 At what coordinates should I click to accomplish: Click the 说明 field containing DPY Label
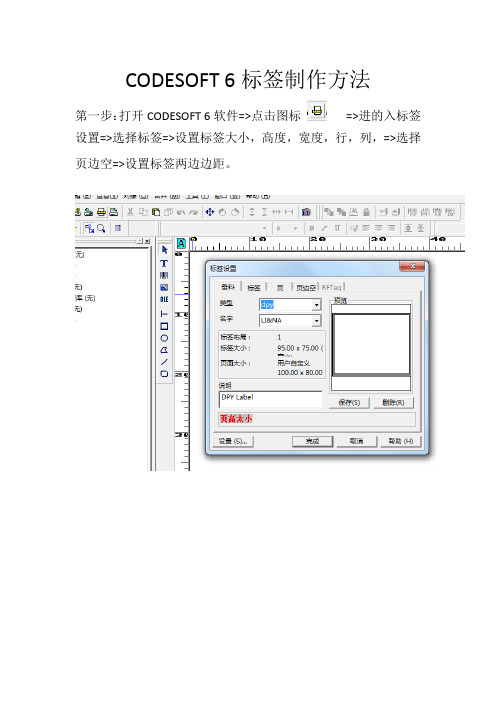[270, 399]
